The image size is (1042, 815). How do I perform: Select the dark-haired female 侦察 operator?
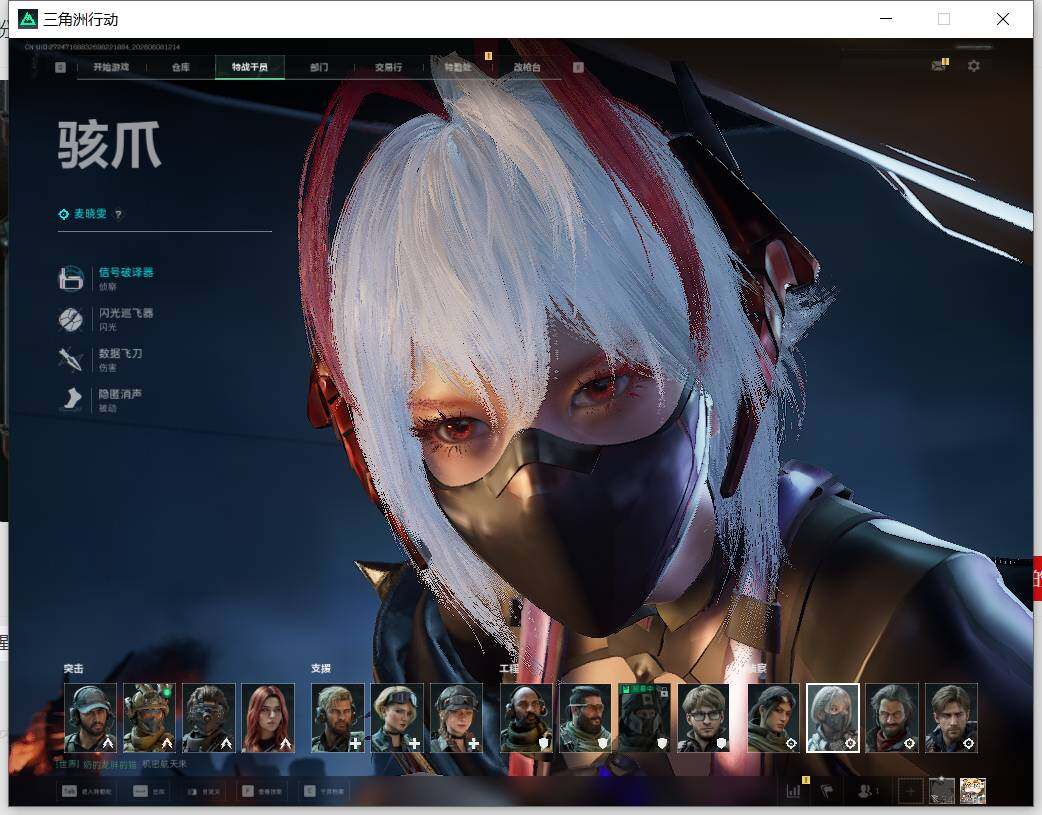[x=774, y=717]
